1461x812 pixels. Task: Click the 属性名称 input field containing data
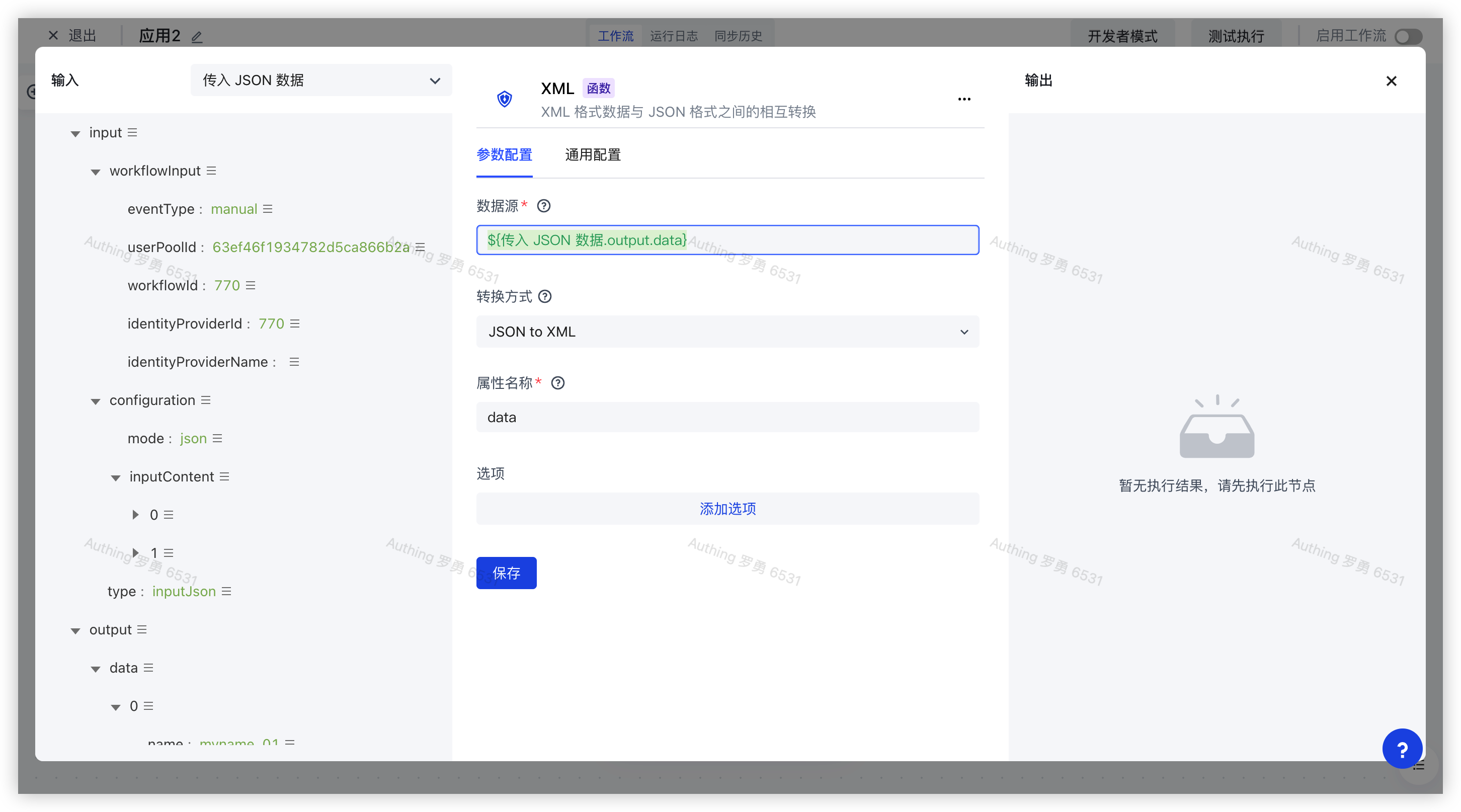pos(727,418)
